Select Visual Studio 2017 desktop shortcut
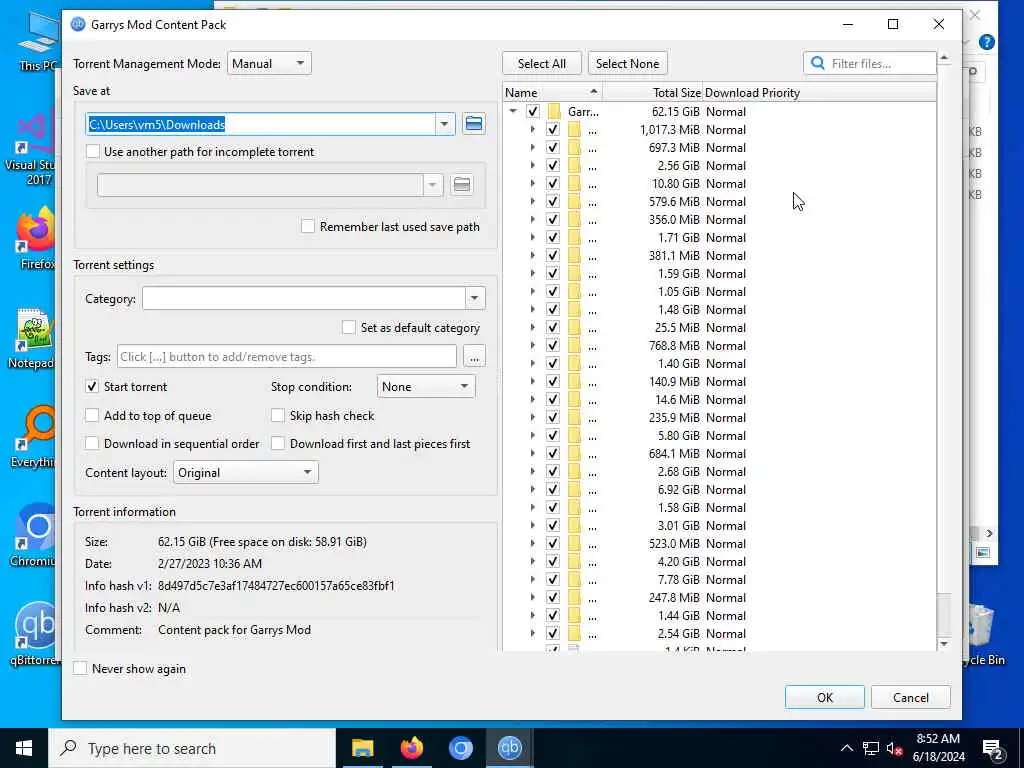Image resolution: width=1024 pixels, height=768 pixels. (x=33, y=149)
